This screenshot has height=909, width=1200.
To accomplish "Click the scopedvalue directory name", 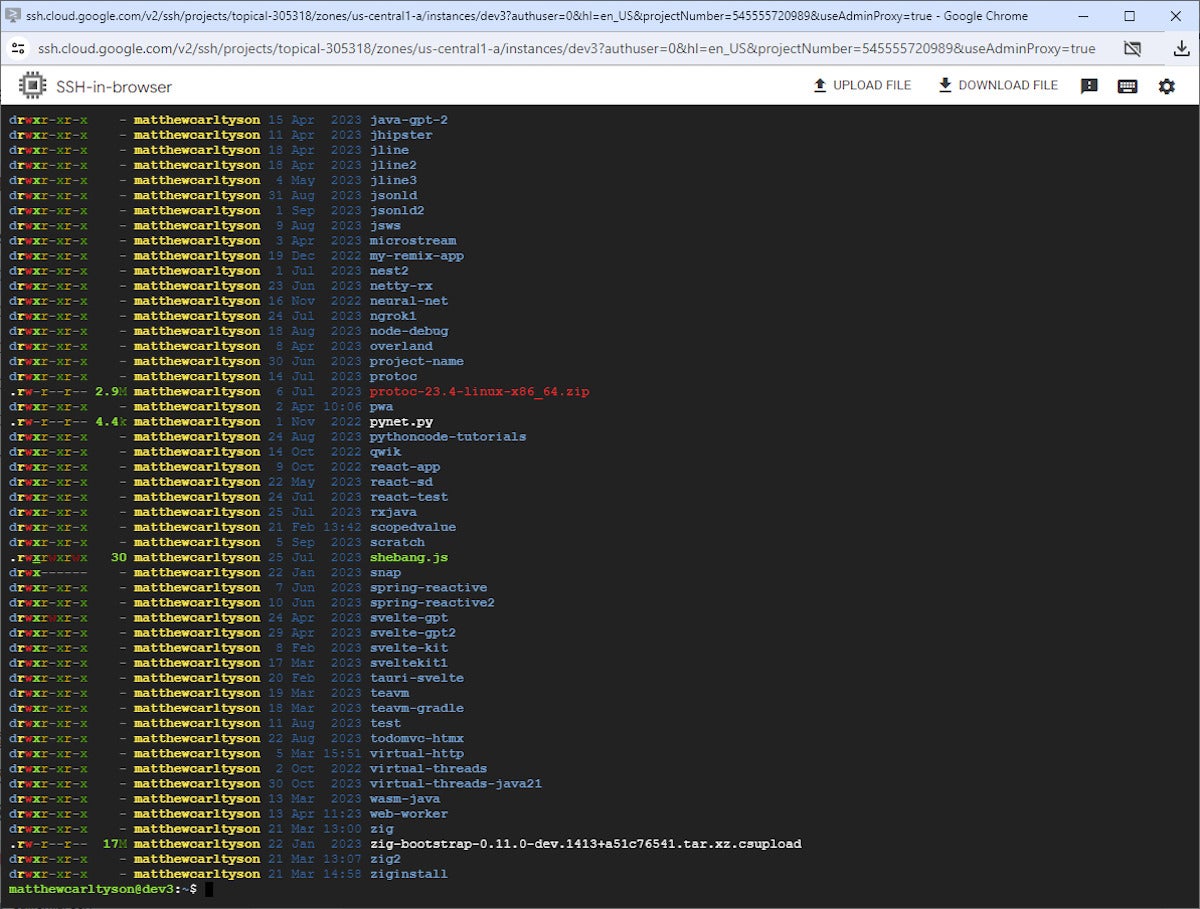I will coord(413,527).
